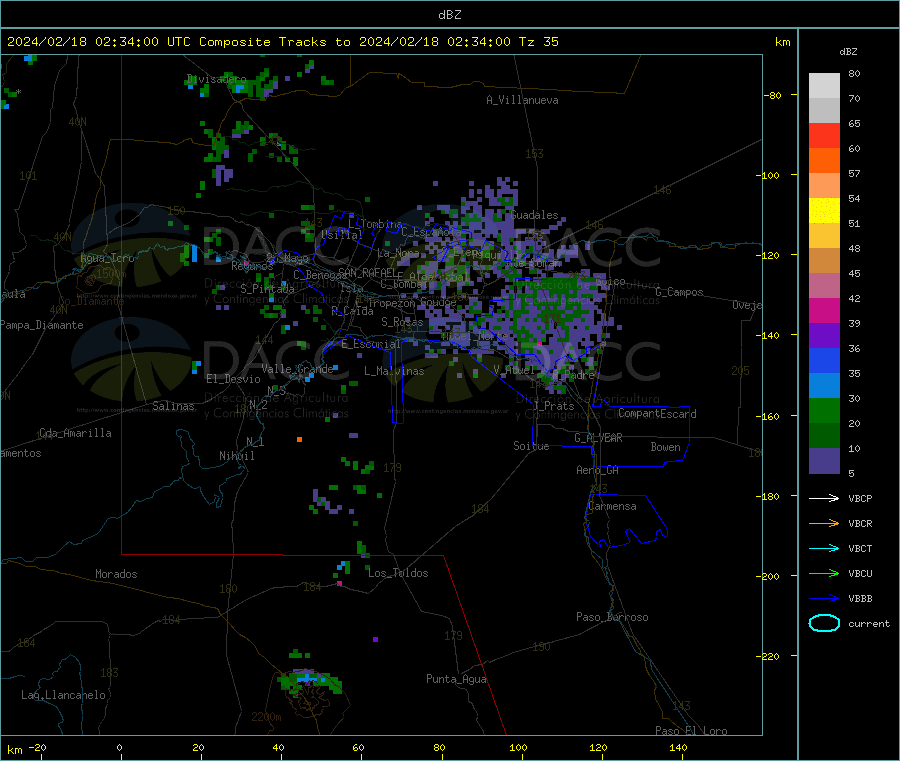Click the Lag.Llancanelo place label
900x761 pixels.
[63, 695]
